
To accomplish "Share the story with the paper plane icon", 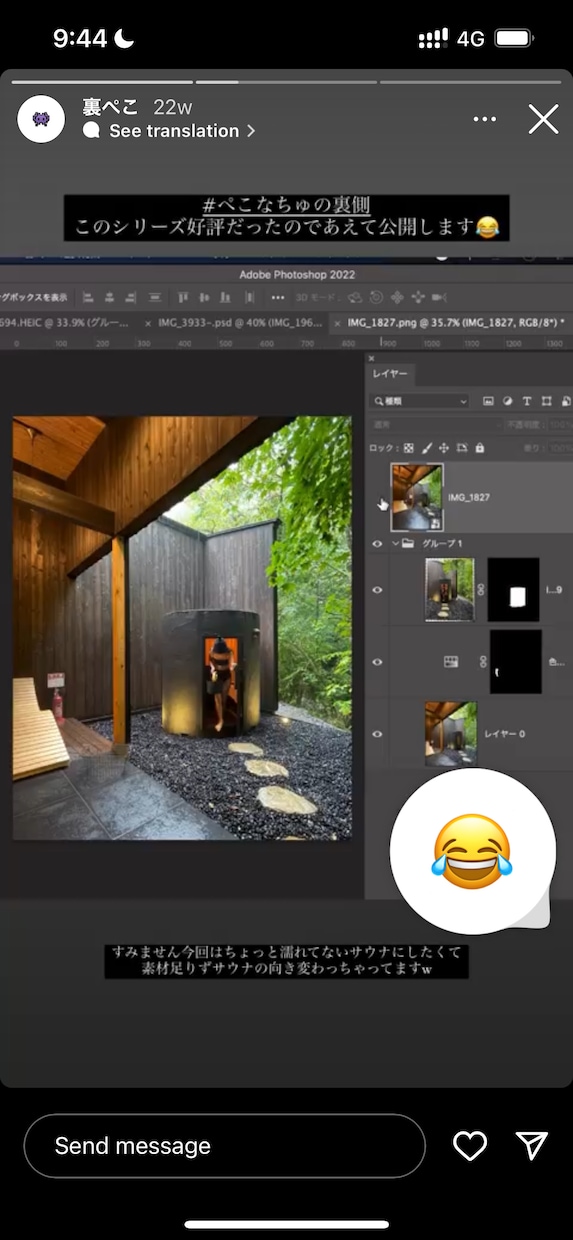I will pos(532,1146).
